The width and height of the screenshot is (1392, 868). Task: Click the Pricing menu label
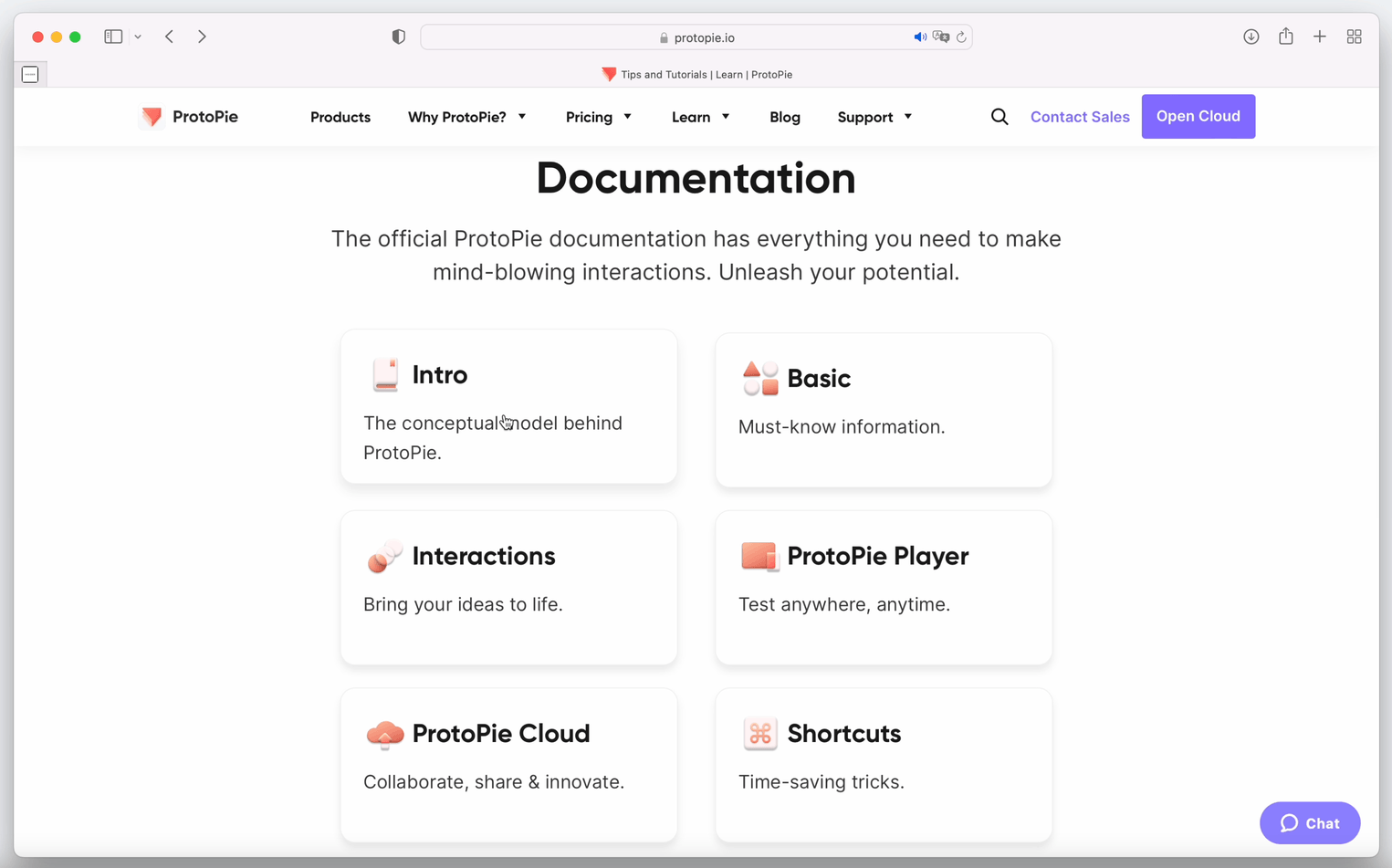pyautogui.click(x=589, y=117)
